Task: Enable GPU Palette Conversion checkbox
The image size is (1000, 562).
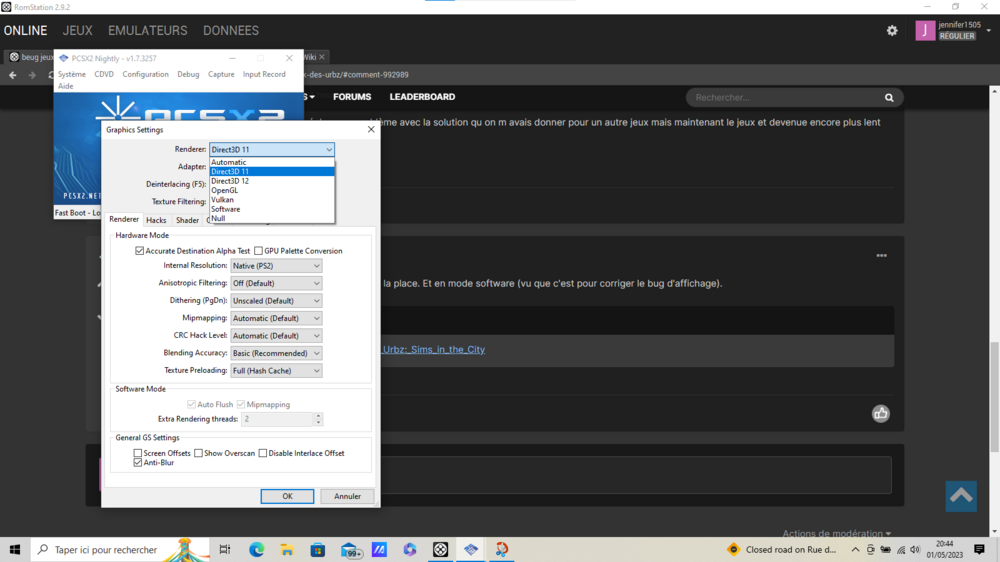Action: coord(259,251)
